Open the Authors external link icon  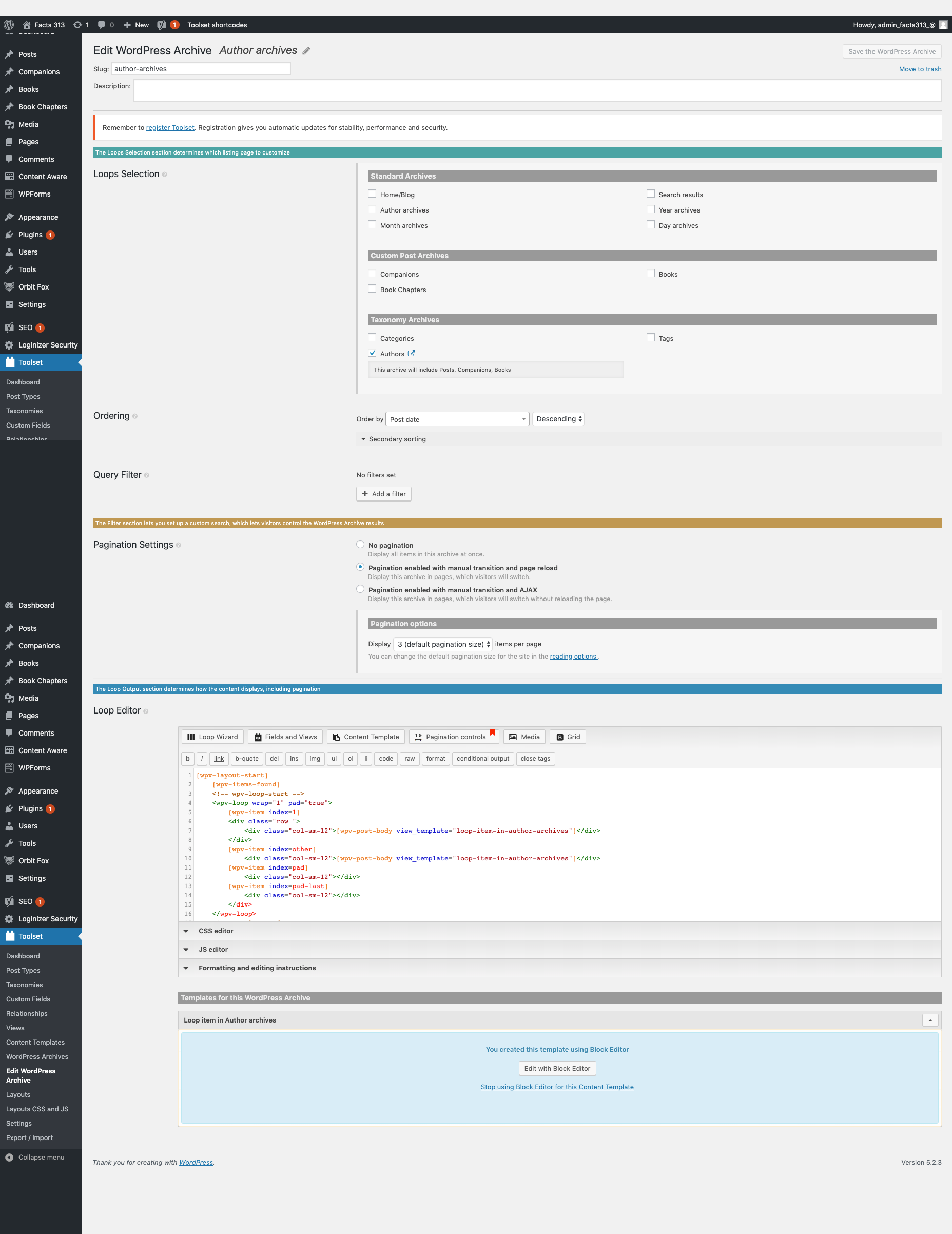pos(411,354)
